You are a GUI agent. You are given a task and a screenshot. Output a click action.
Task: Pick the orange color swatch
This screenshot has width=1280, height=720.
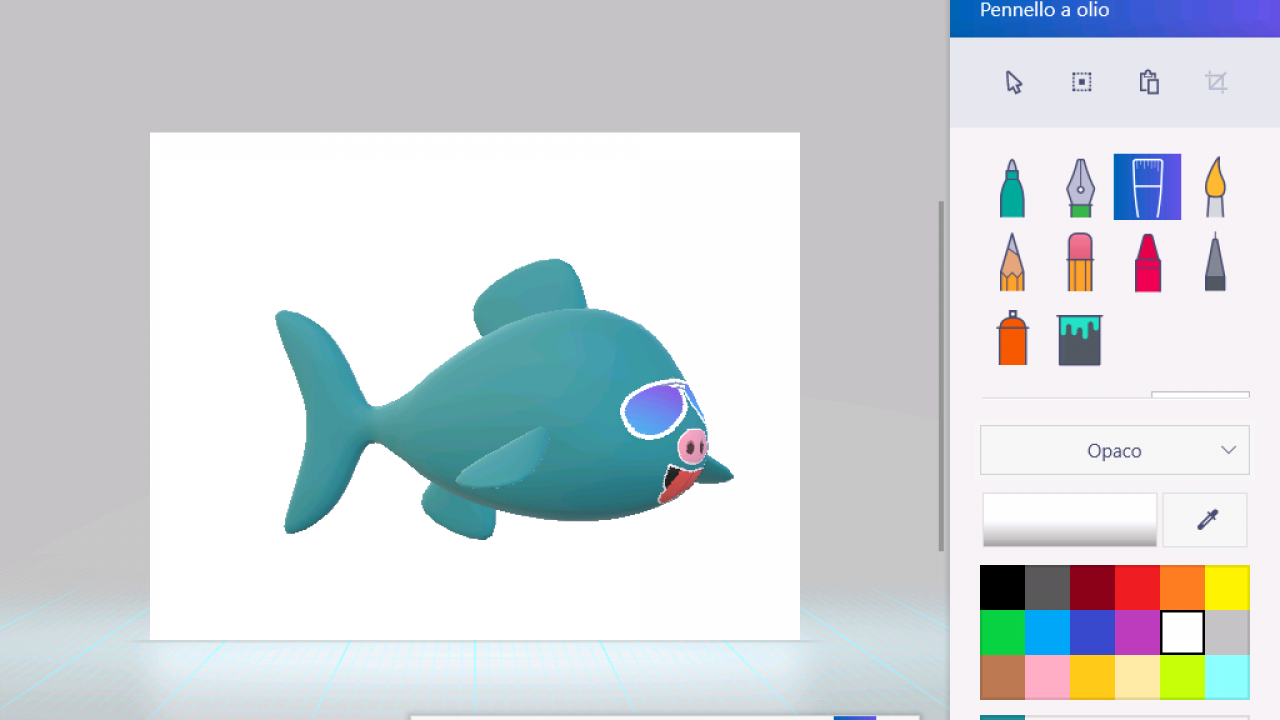tap(1182, 588)
